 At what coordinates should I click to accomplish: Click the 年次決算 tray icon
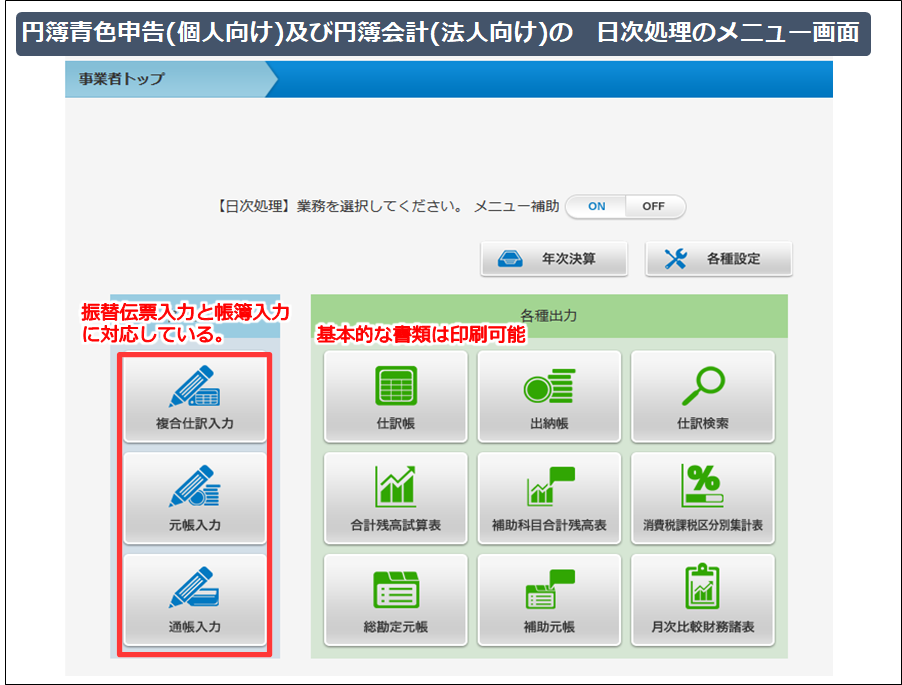pyautogui.click(x=513, y=258)
